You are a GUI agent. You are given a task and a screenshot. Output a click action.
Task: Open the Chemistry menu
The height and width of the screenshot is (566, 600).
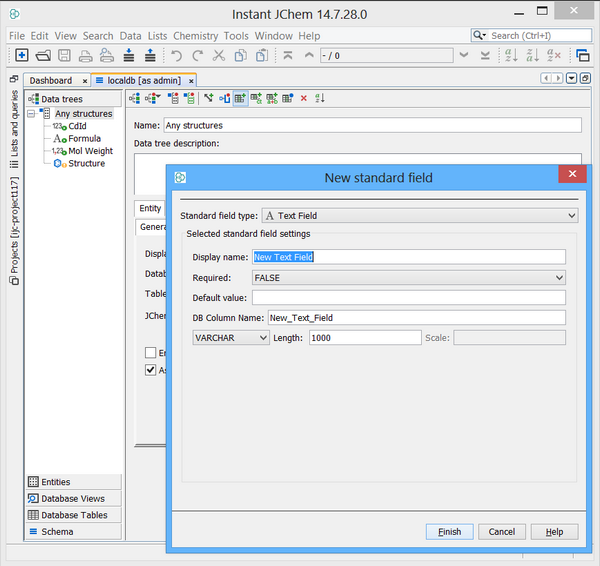(195, 36)
